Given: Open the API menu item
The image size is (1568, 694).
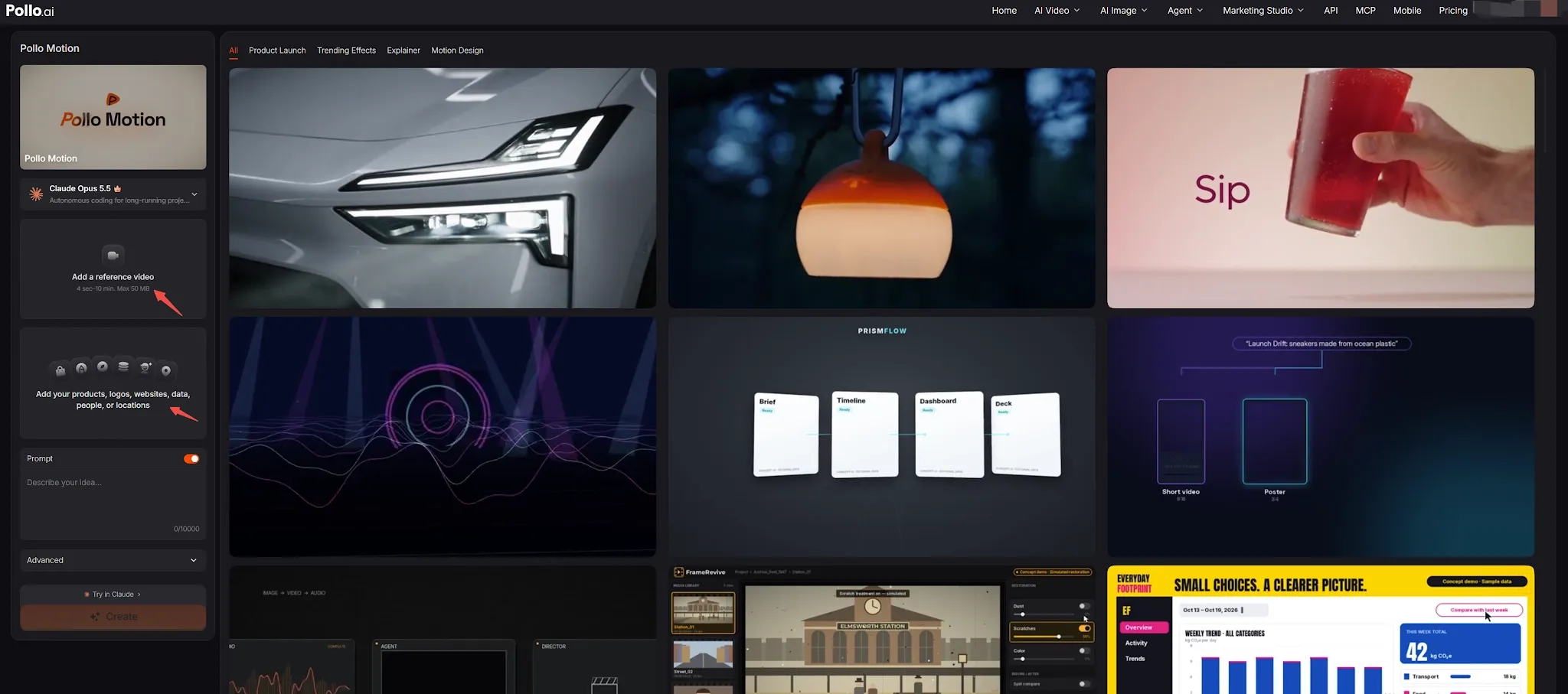Looking at the screenshot, I should [1331, 11].
